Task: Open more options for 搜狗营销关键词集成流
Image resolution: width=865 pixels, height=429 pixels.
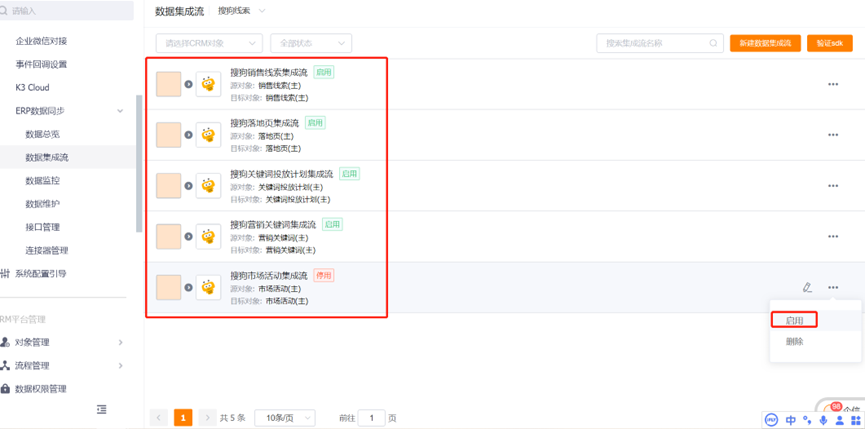Action: tap(833, 237)
